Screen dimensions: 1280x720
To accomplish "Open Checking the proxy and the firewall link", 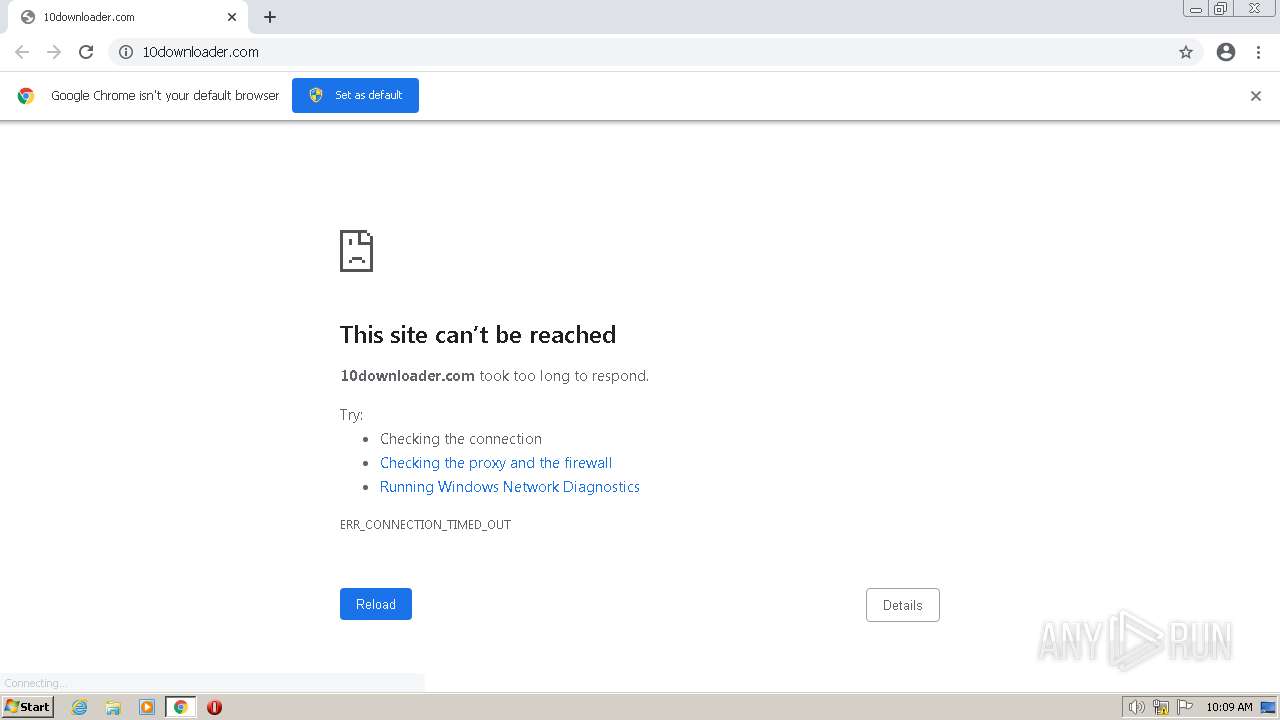I will click(496, 463).
